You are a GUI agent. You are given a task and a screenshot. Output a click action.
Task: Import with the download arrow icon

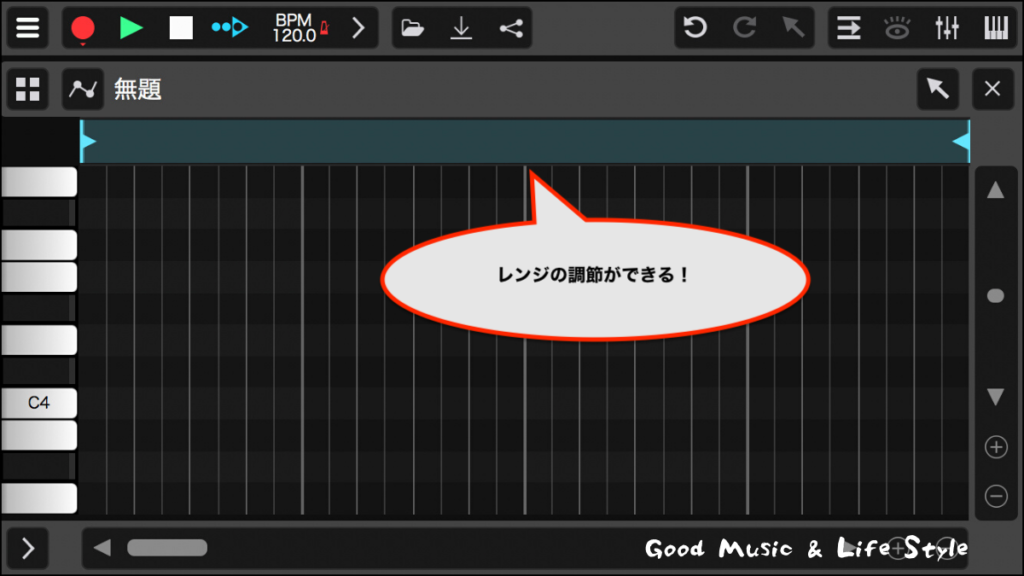[461, 28]
